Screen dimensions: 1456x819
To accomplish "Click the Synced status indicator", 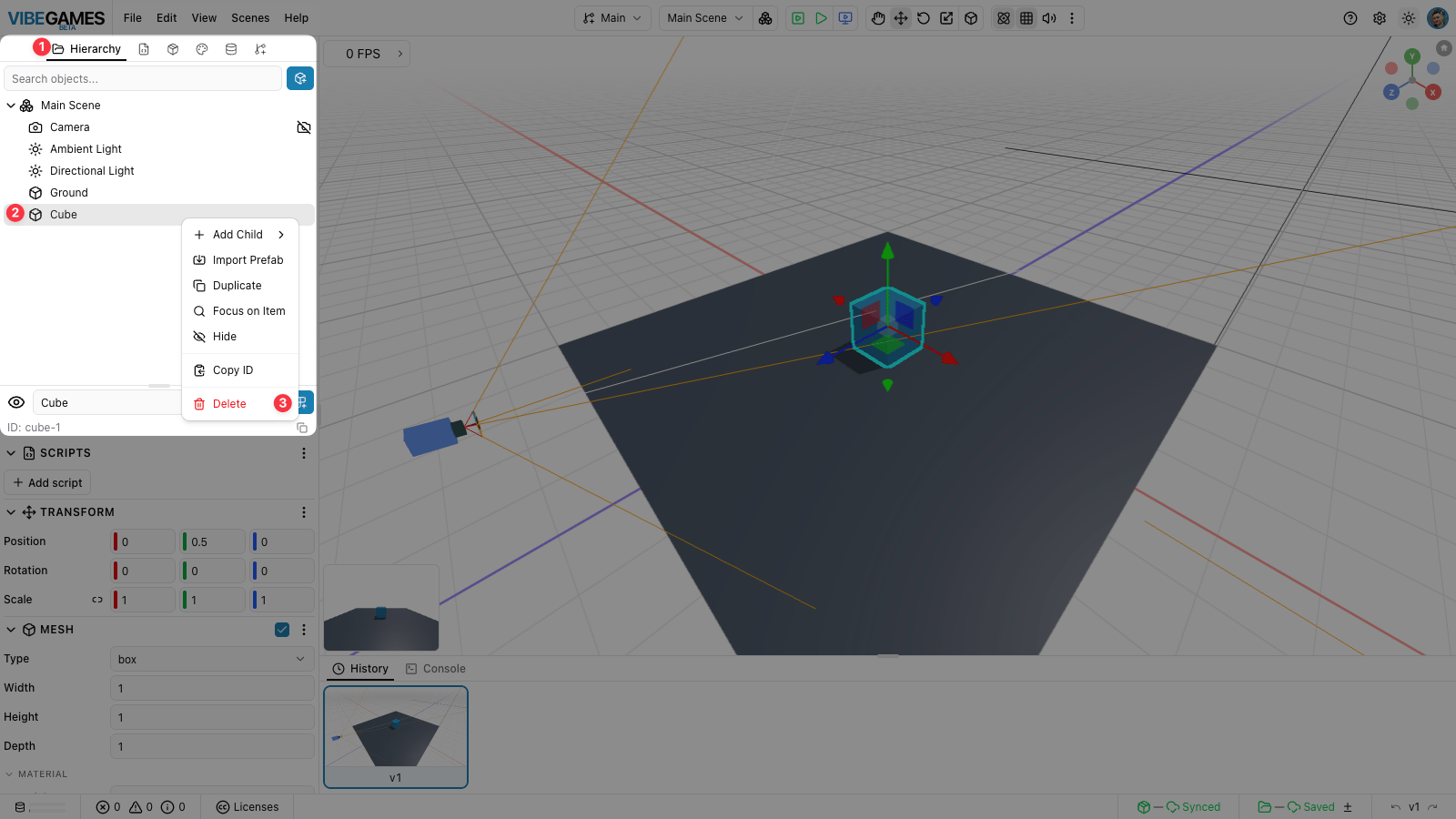I will pyautogui.click(x=1179, y=807).
